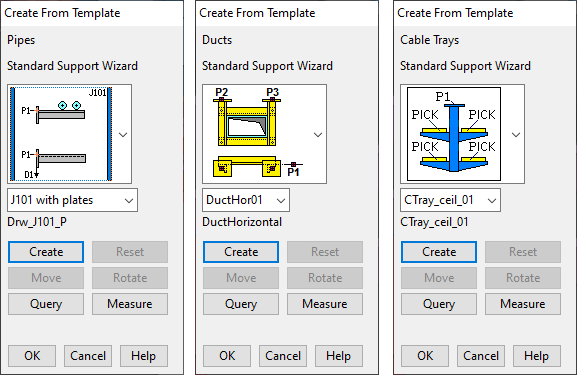Expand the cable tray image dropdown arrow
The width and height of the screenshot is (577, 375).
pos(516,134)
